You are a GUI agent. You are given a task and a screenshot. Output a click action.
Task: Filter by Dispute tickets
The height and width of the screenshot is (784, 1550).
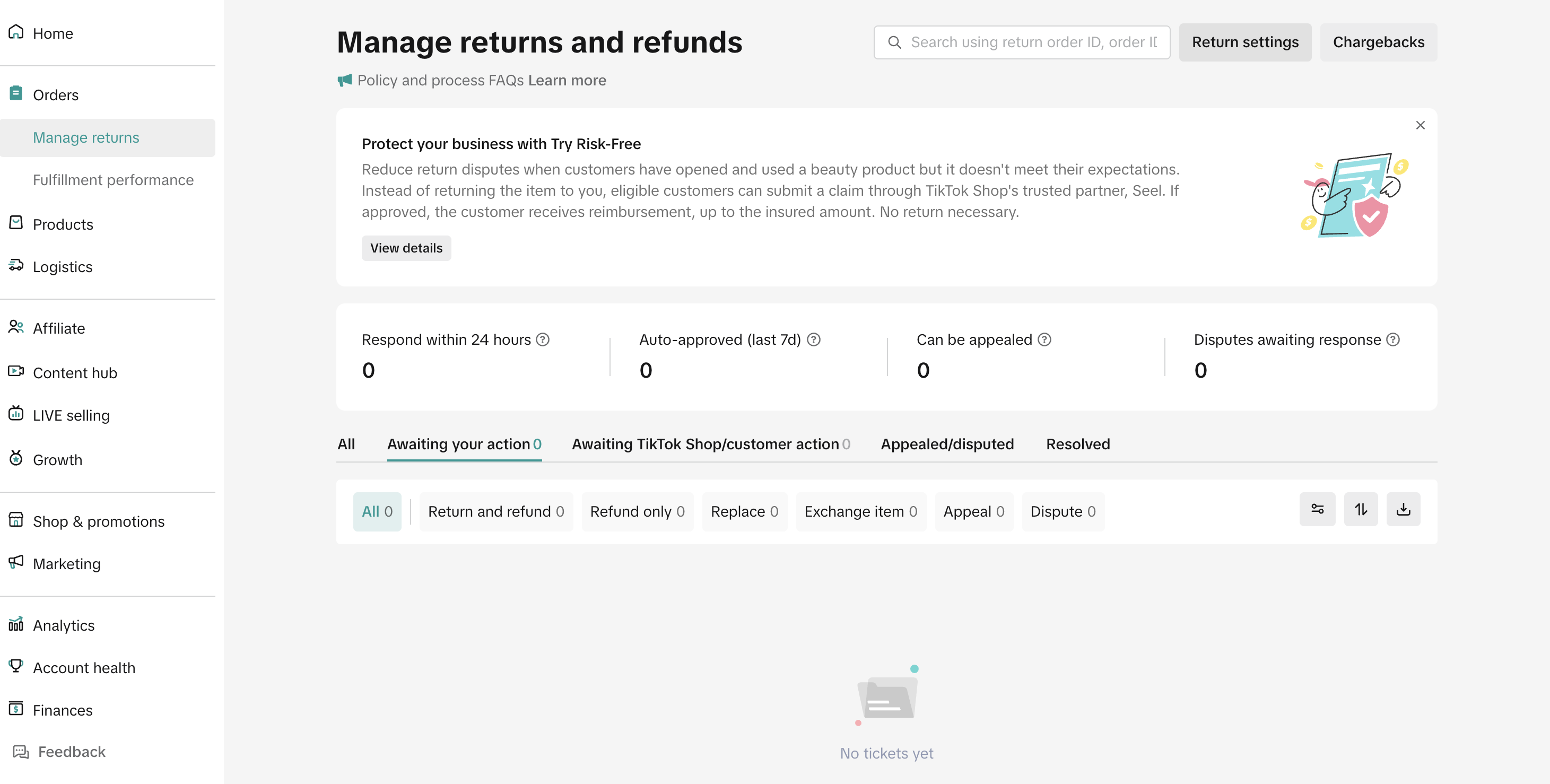1063,511
